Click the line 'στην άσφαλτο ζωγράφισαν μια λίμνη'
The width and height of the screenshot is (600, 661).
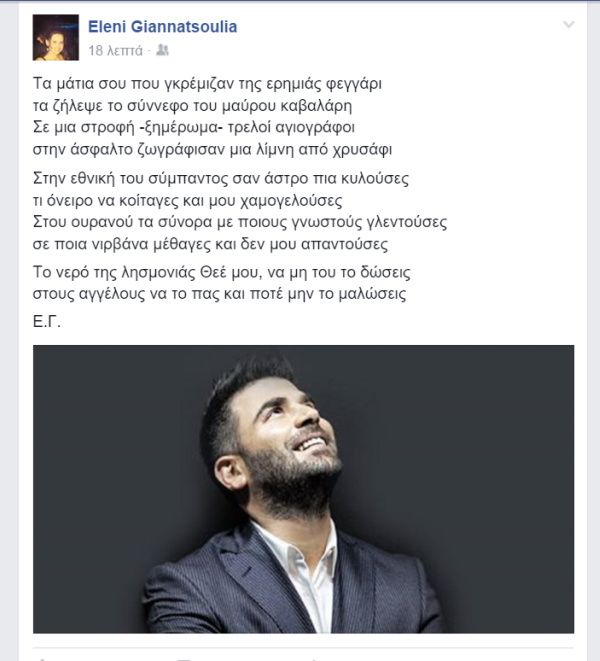pos(212,149)
